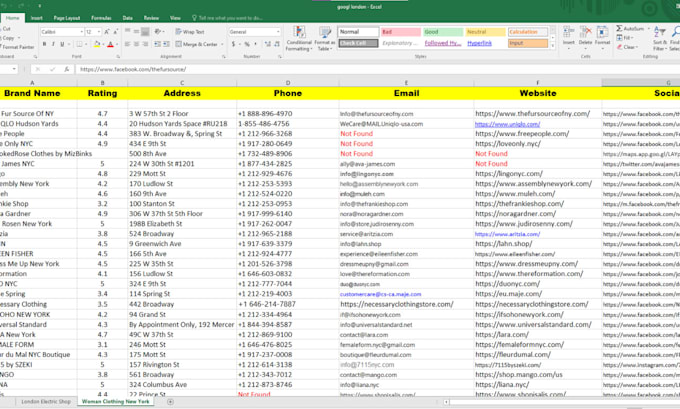
Task: Toggle Underline formatting
Action: click(x=62, y=44)
